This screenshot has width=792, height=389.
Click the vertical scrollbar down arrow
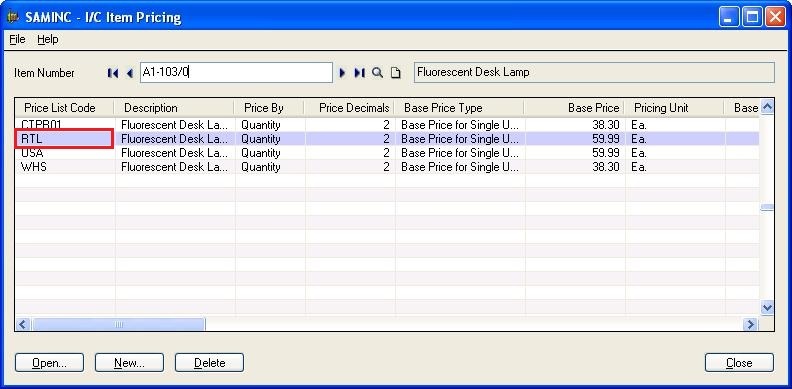(x=767, y=307)
